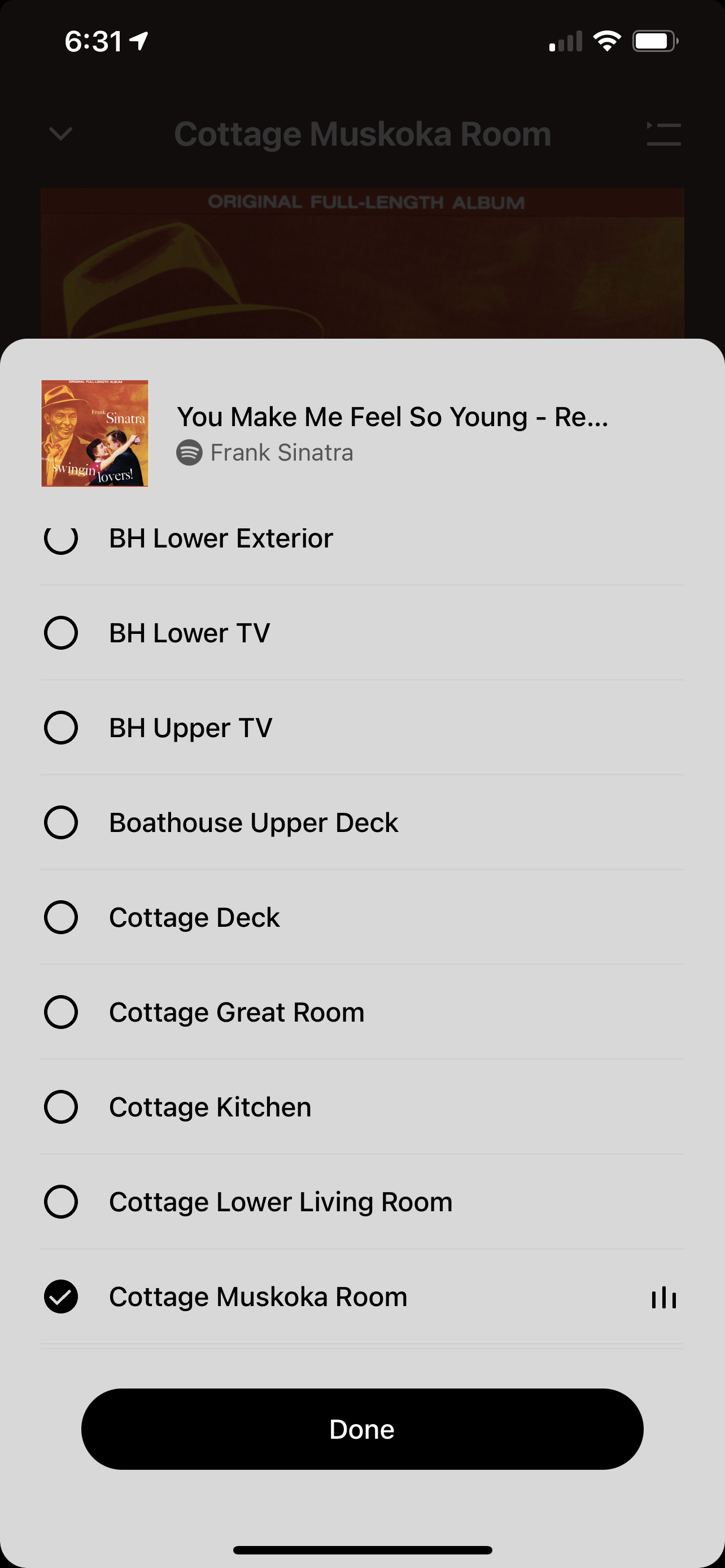Tap the location arrow icon
Screen dimensions: 725x1568
[139, 41]
